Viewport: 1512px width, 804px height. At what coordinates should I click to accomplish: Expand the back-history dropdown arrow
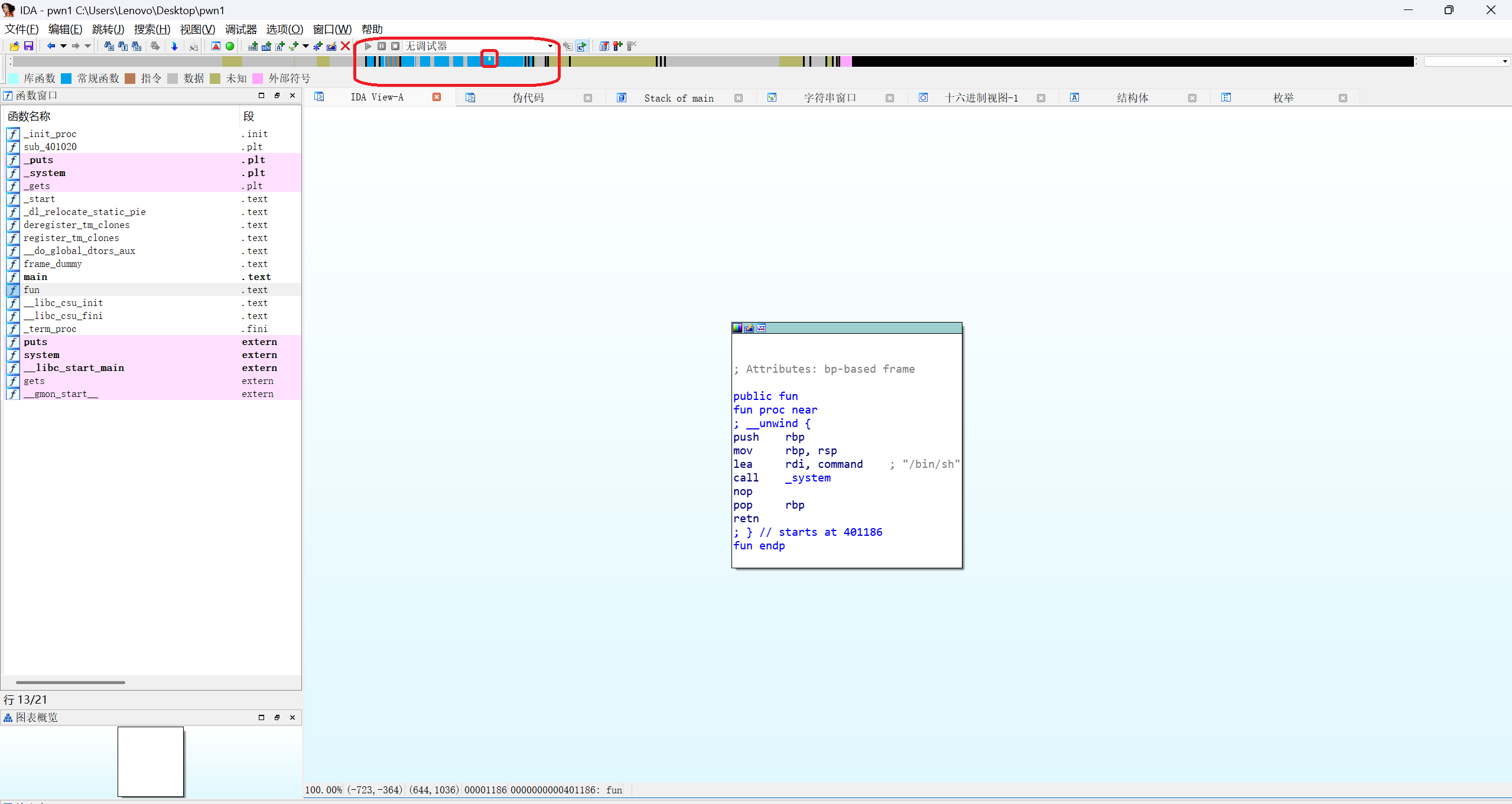[x=63, y=46]
